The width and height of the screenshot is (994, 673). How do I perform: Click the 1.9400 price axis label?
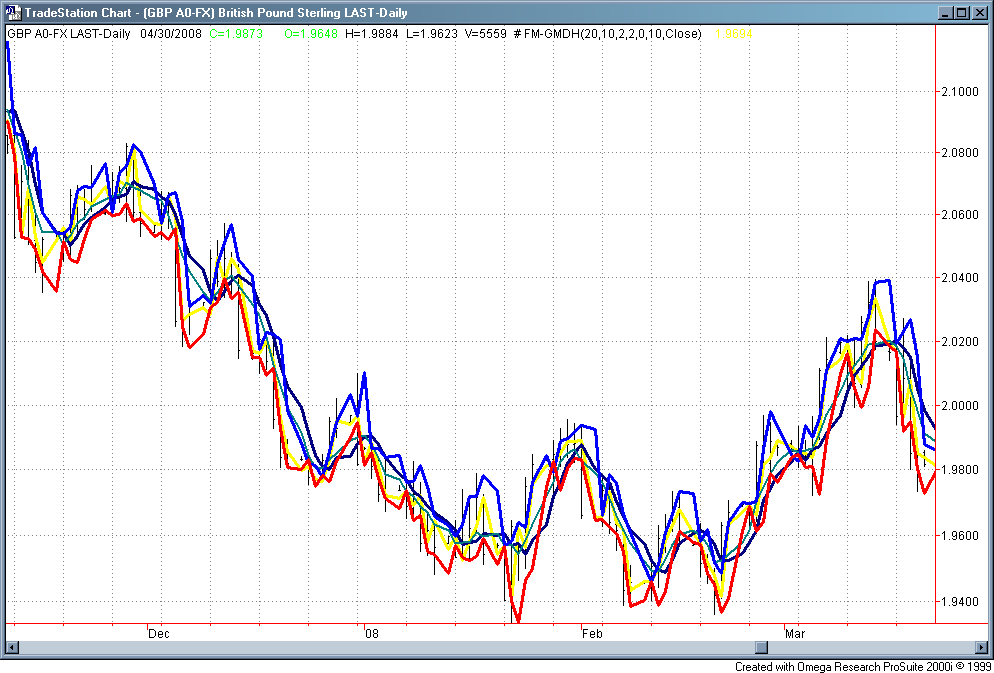[x=961, y=601]
